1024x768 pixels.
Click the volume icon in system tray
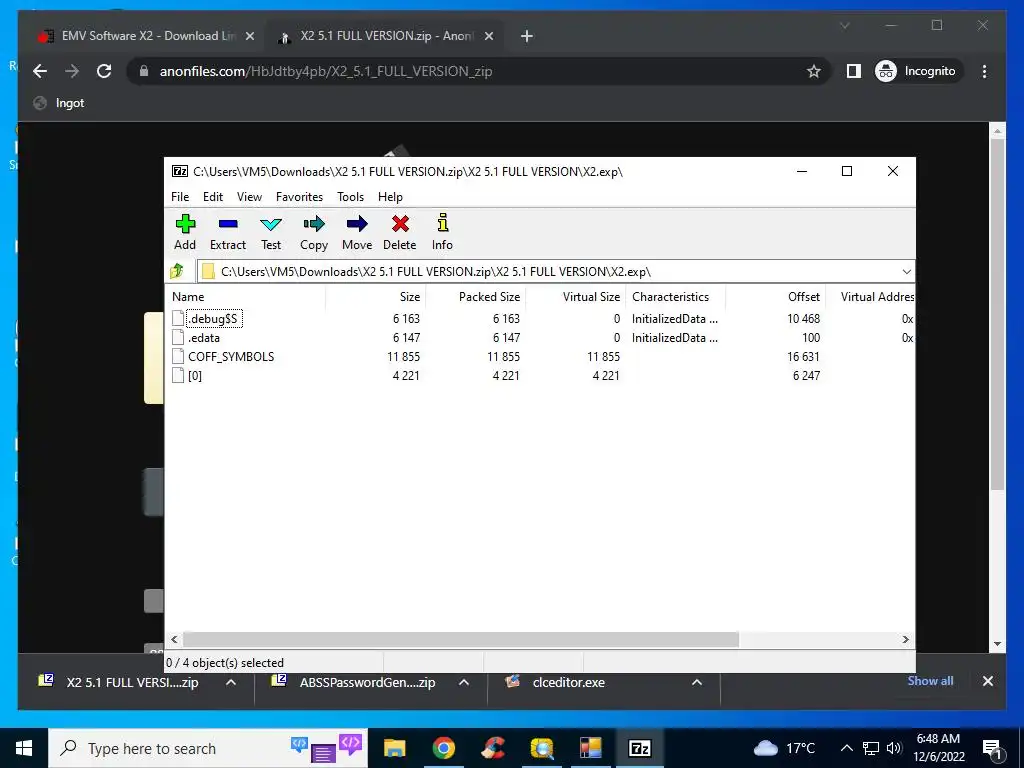point(894,748)
